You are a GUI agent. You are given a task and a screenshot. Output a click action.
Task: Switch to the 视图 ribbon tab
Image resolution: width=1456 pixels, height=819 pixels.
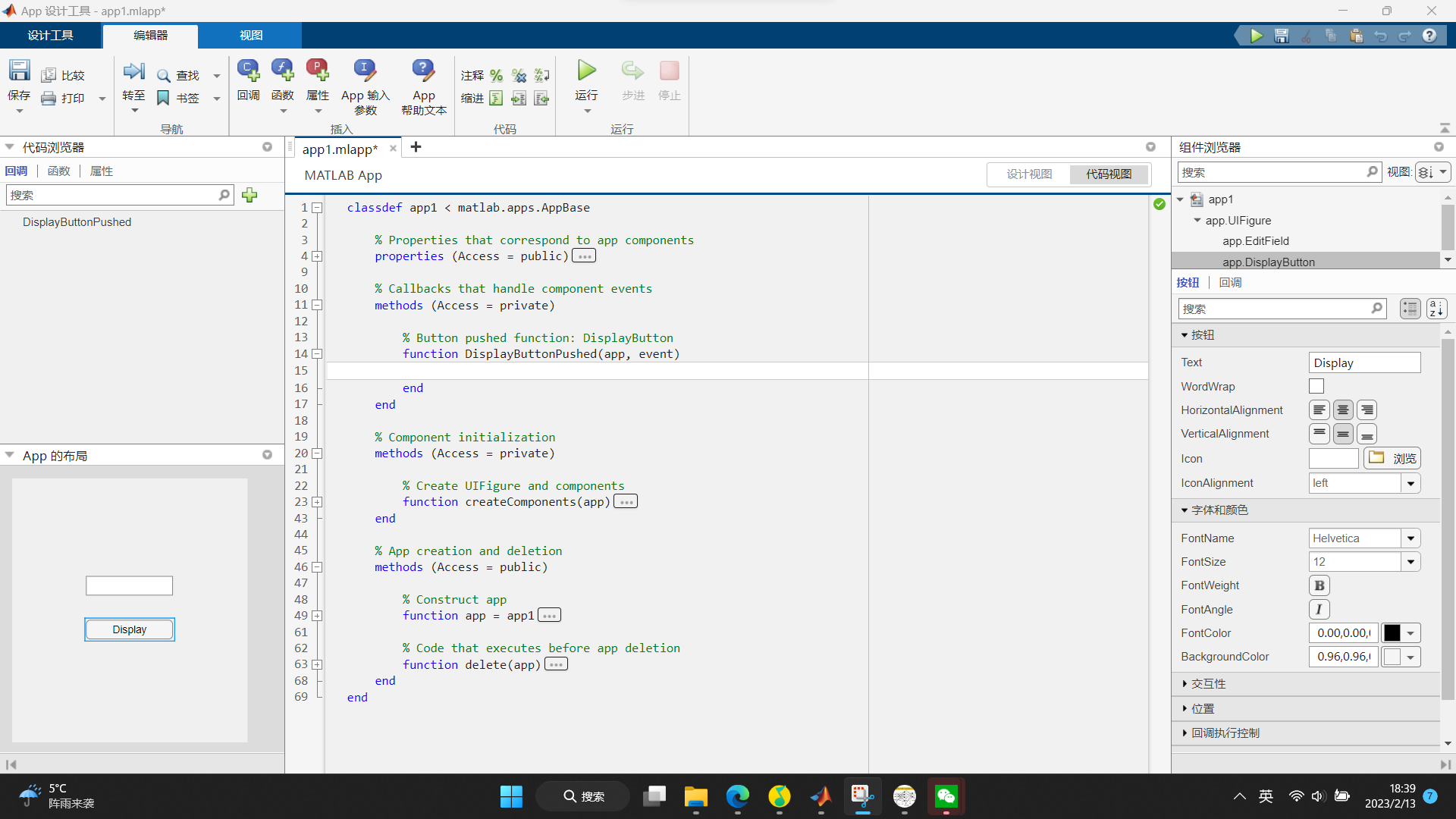tap(252, 35)
